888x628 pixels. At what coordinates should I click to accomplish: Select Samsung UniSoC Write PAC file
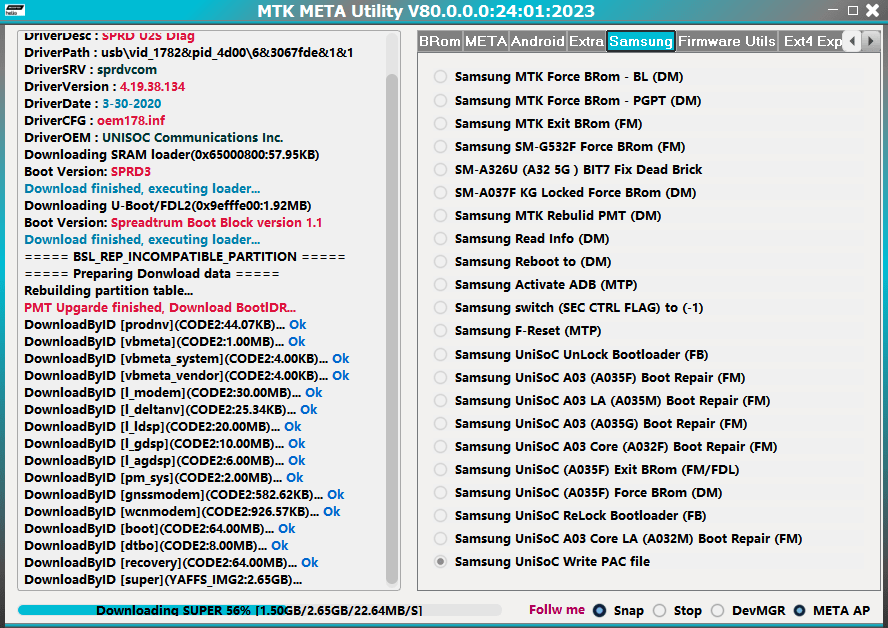[x=440, y=561]
